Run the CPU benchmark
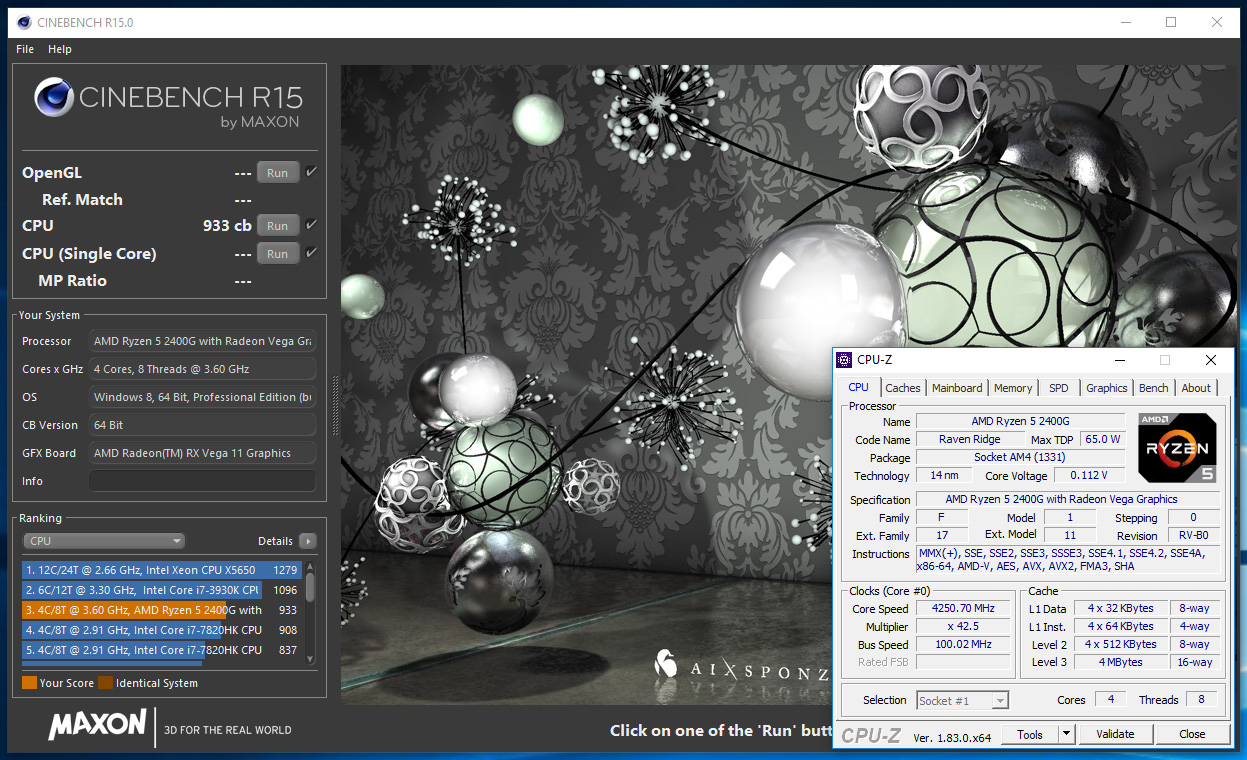The height and width of the screenshot is (760, 1247). click(x=278, y=225)
